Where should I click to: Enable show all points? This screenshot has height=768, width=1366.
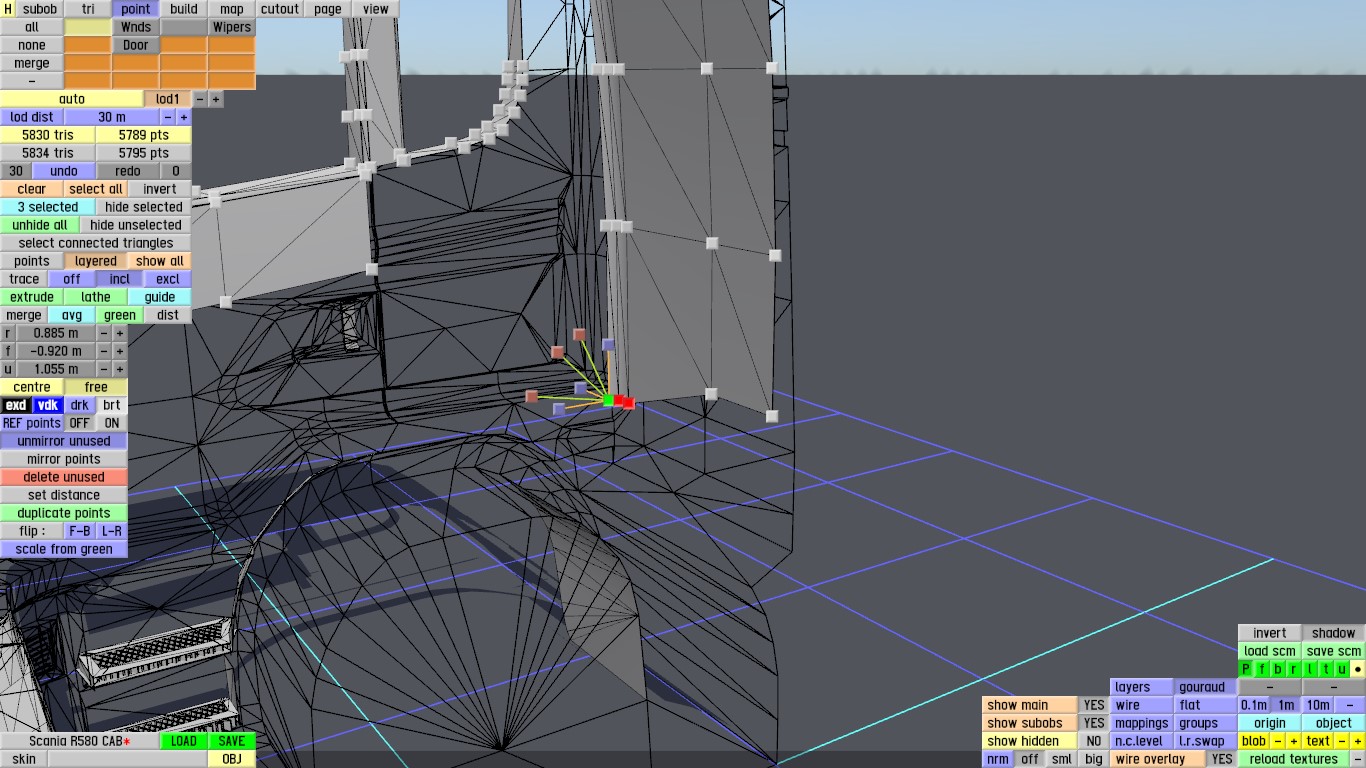(x=160, y=261)
